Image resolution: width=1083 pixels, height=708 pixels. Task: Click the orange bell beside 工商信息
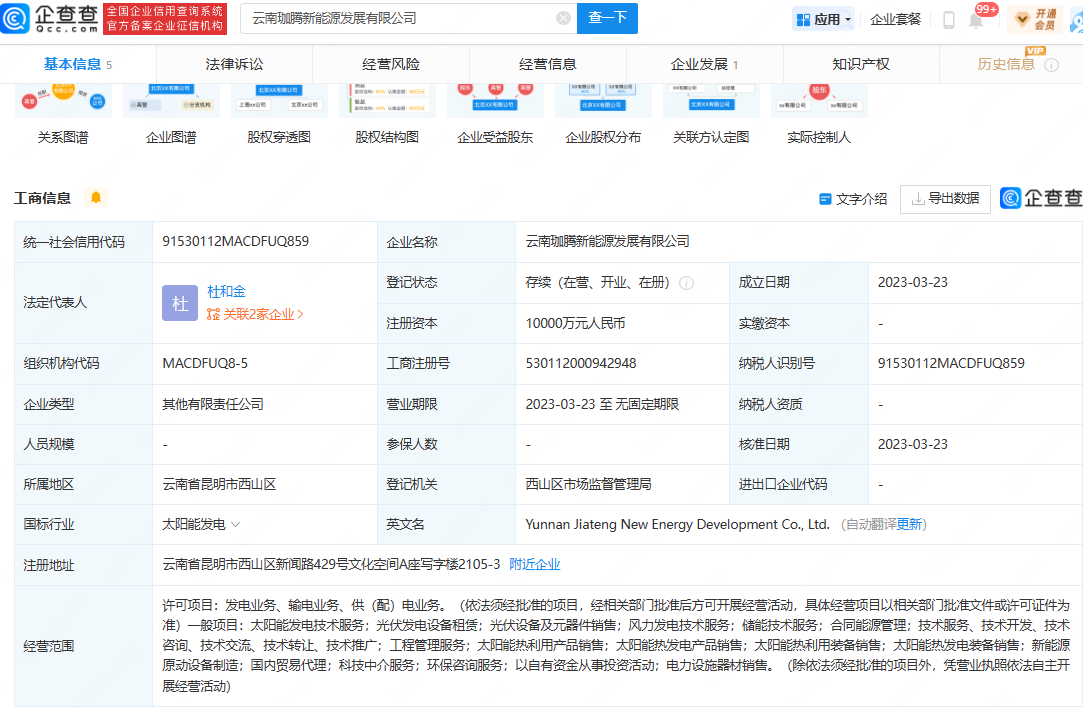[x=96, y=198]
